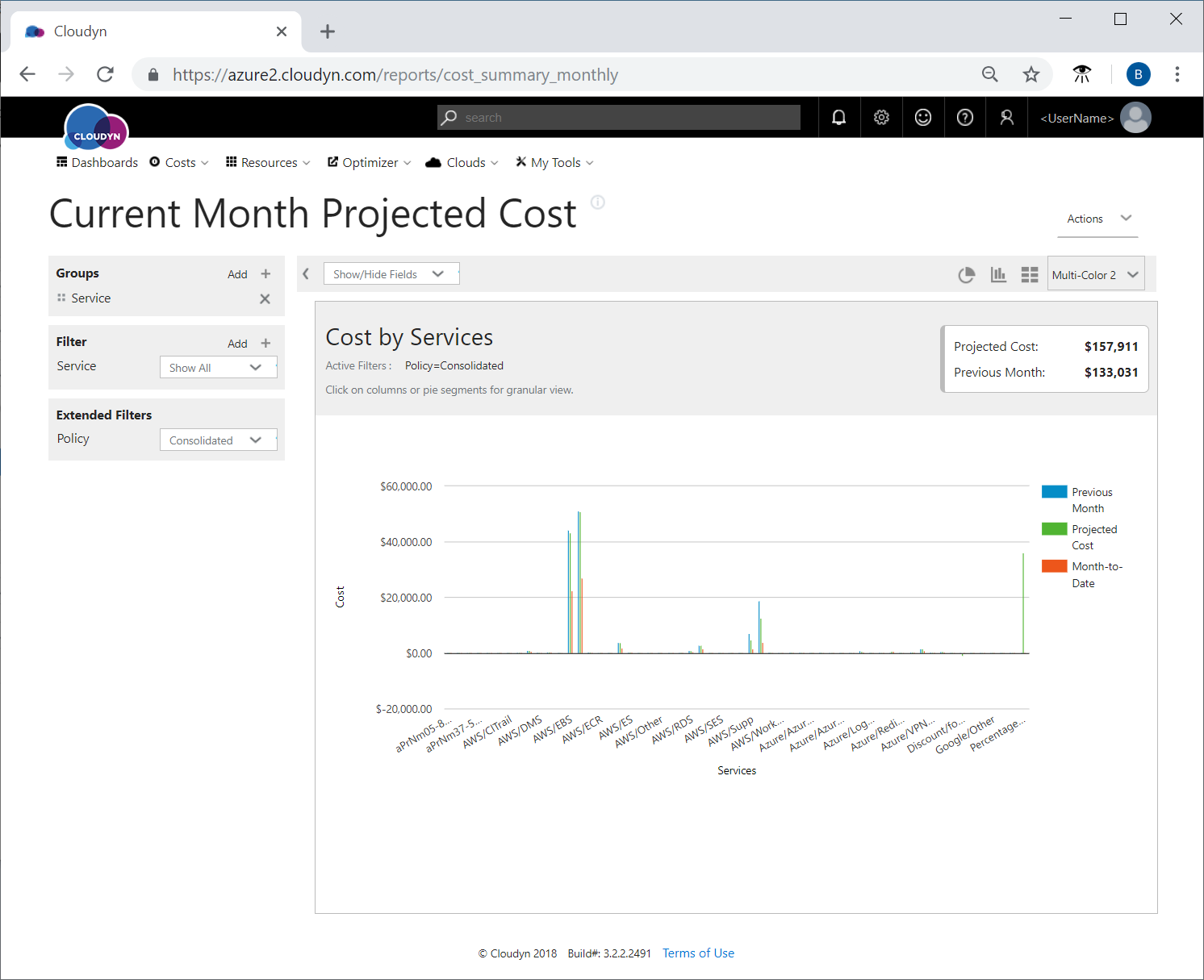The width and height of the screenshot is (1204, 980).
Task: Click the AWS/RDS axis label
Action: click(x=672, y=729)
